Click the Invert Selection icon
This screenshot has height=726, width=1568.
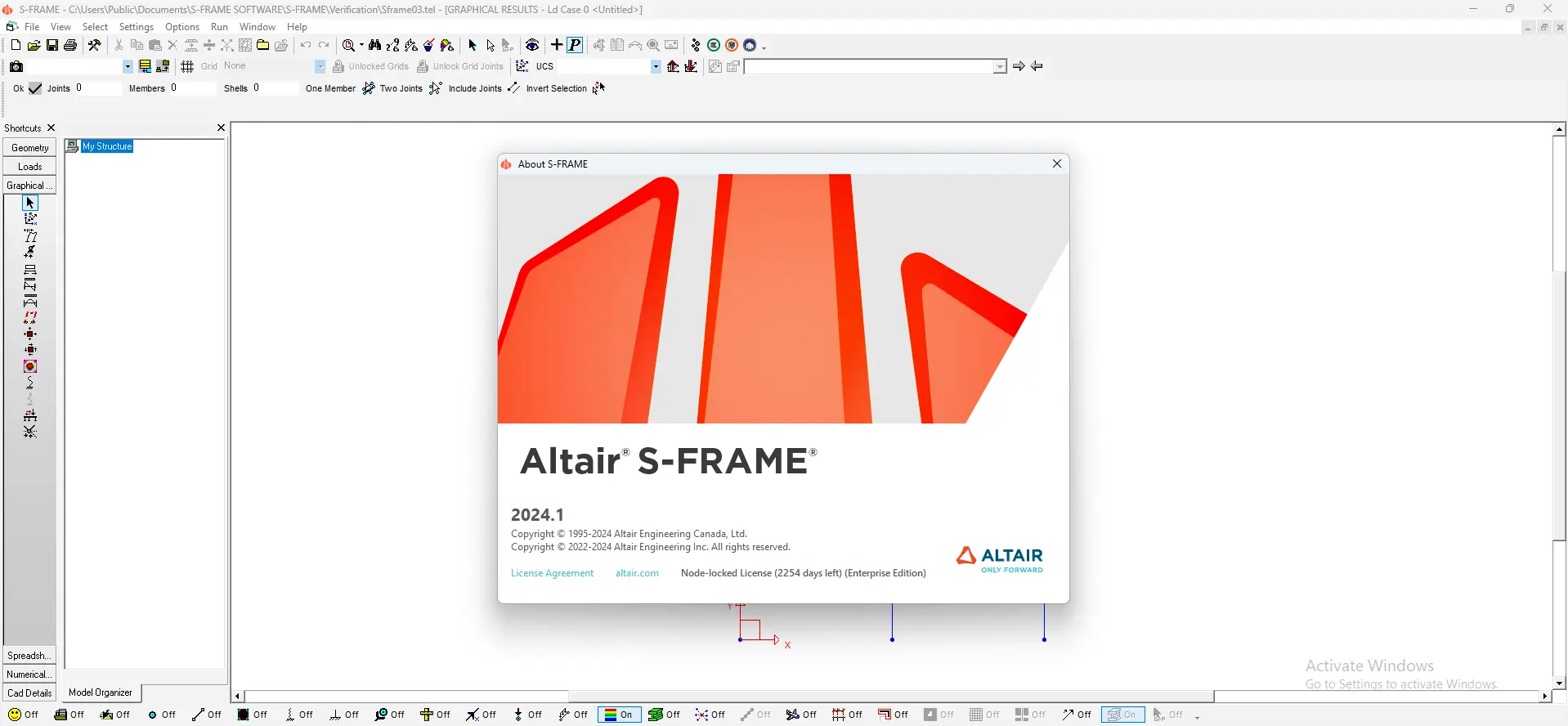598,88
